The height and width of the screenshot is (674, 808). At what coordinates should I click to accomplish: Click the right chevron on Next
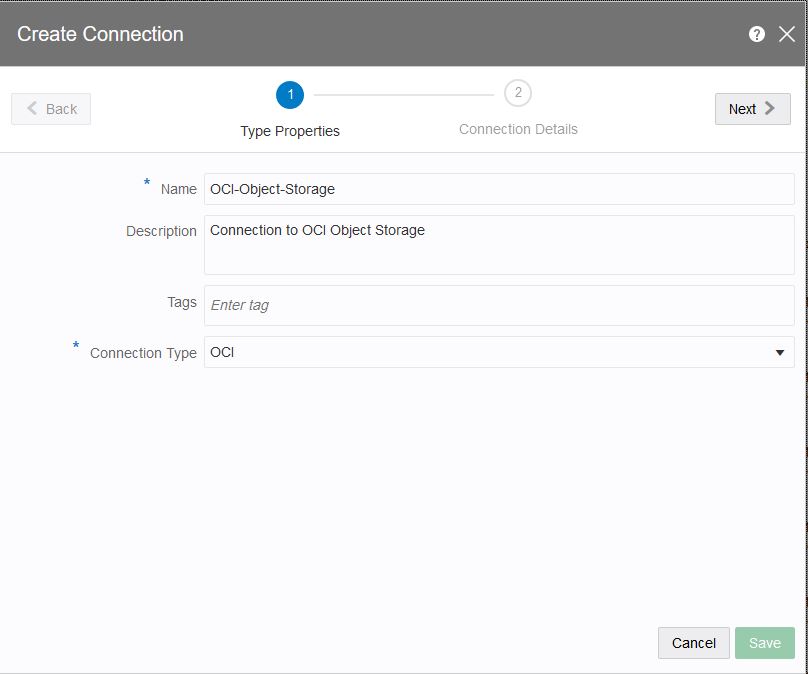pyautogui.click(x=770, y=109)
